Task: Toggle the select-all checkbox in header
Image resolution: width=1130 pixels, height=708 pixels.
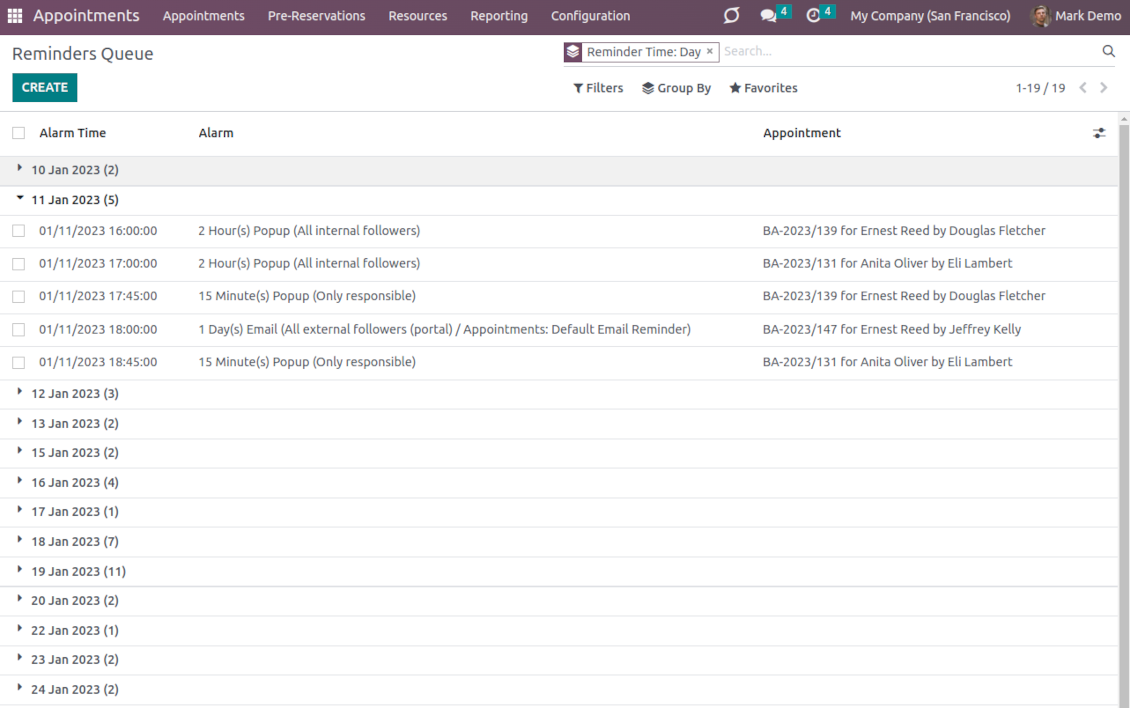Action: [19, 133]
